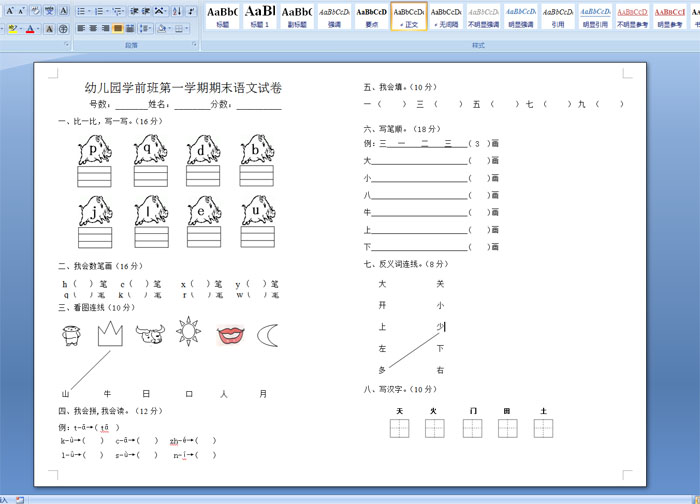Sort the selected text

(x=177, y=11)
